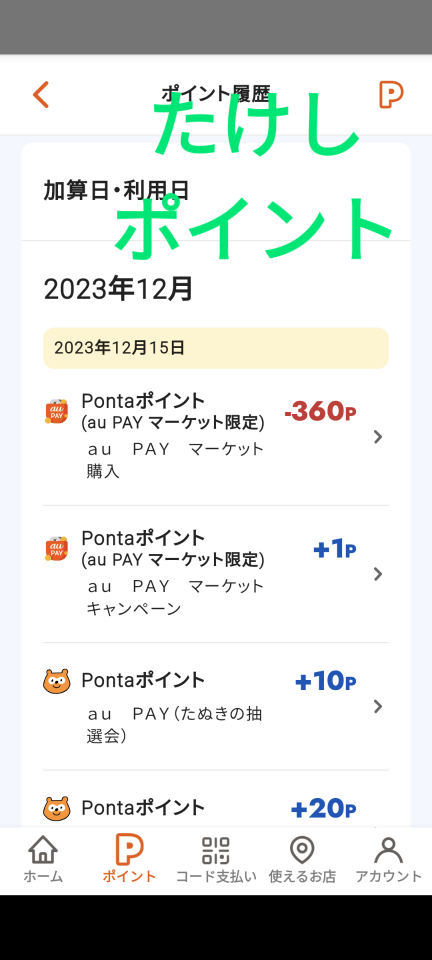Screen dimensions: 432x960
Task: Tap the 加算日・利用日 header
Action: pos(116,190)
